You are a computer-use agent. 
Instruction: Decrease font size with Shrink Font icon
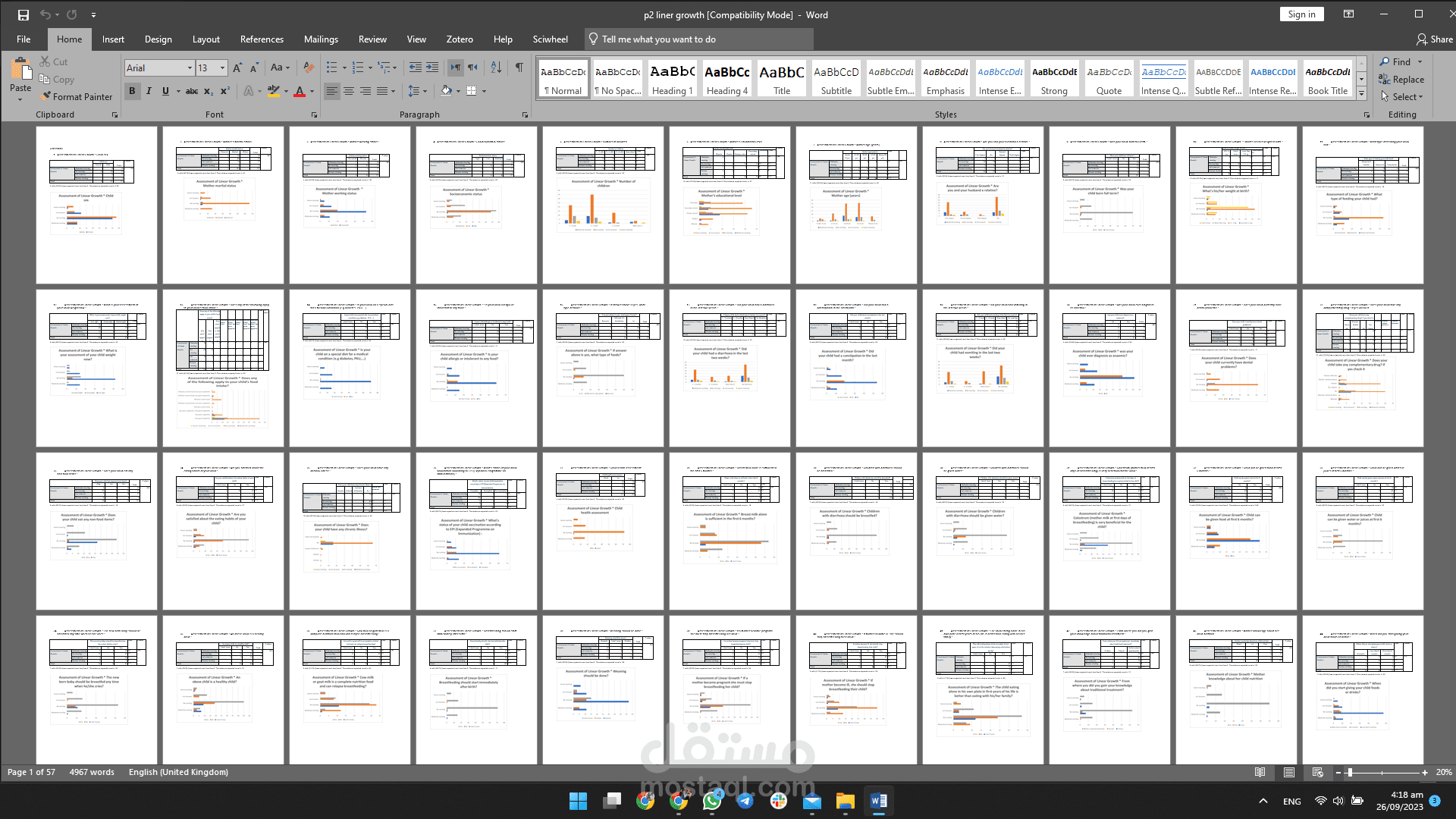pyautogui.click(x=255, y=67)
